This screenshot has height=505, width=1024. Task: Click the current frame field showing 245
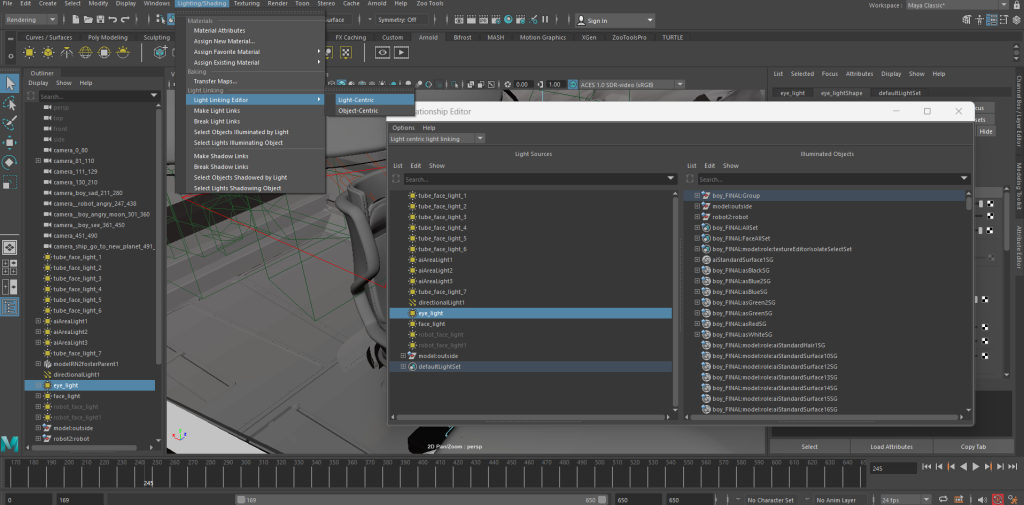pyautogui.click(x=894, y=468)
